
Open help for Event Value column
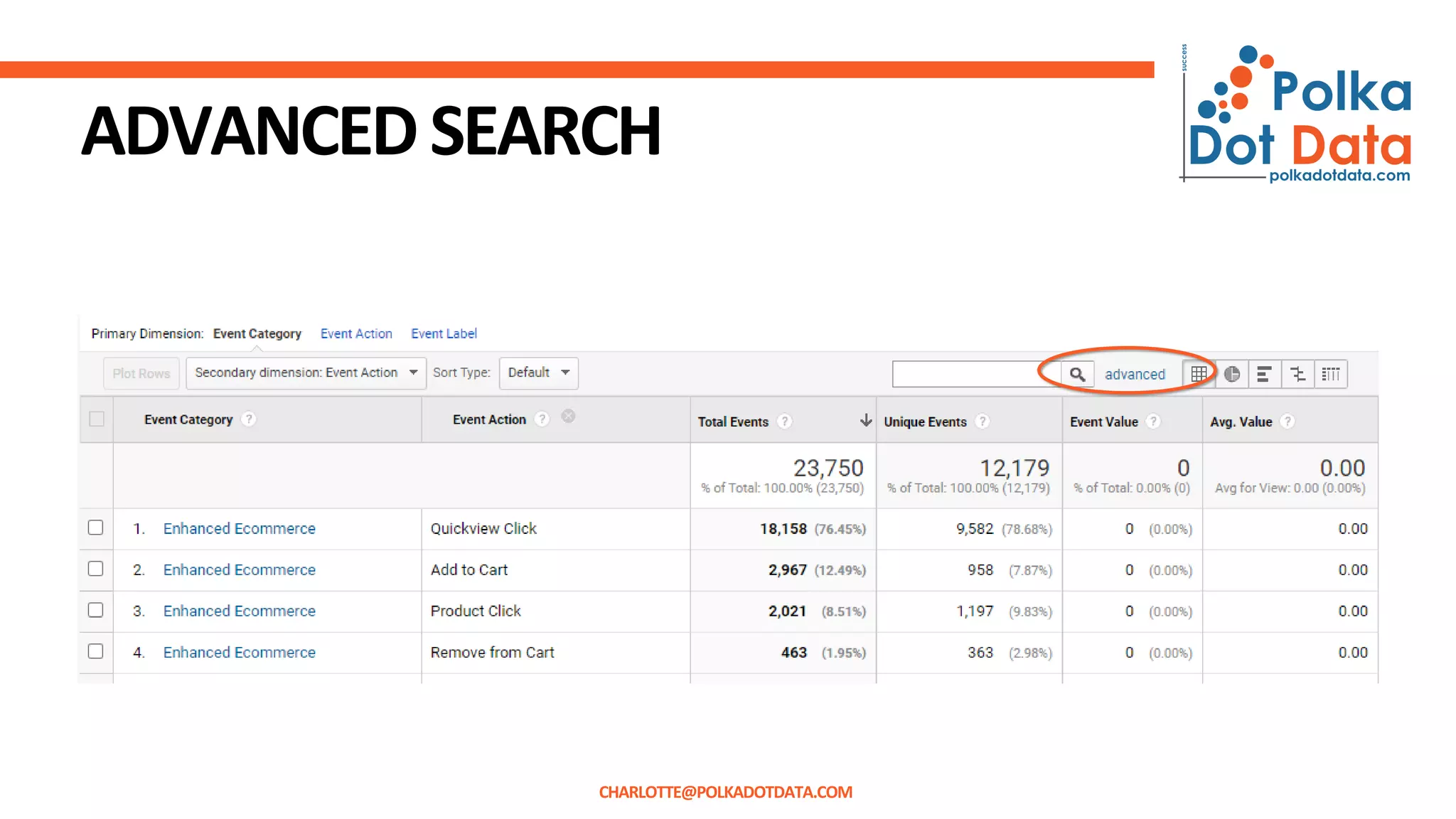[1153, 422]
